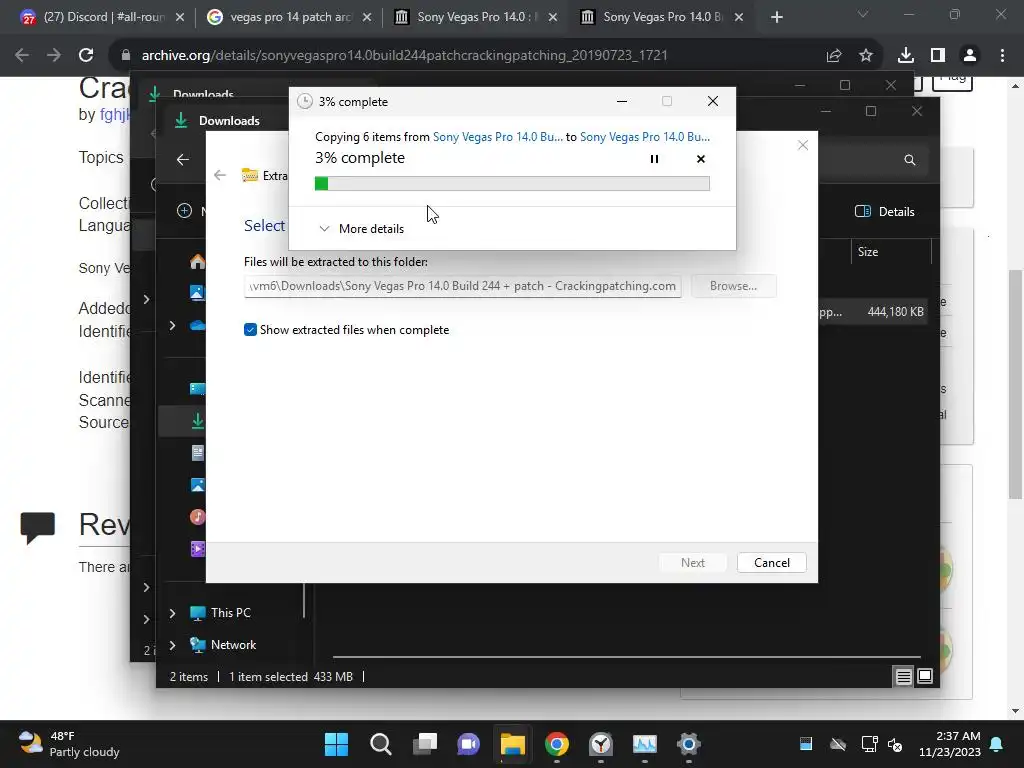Switch explorer to details list view
1024x768 pixels.
(903, 677)
